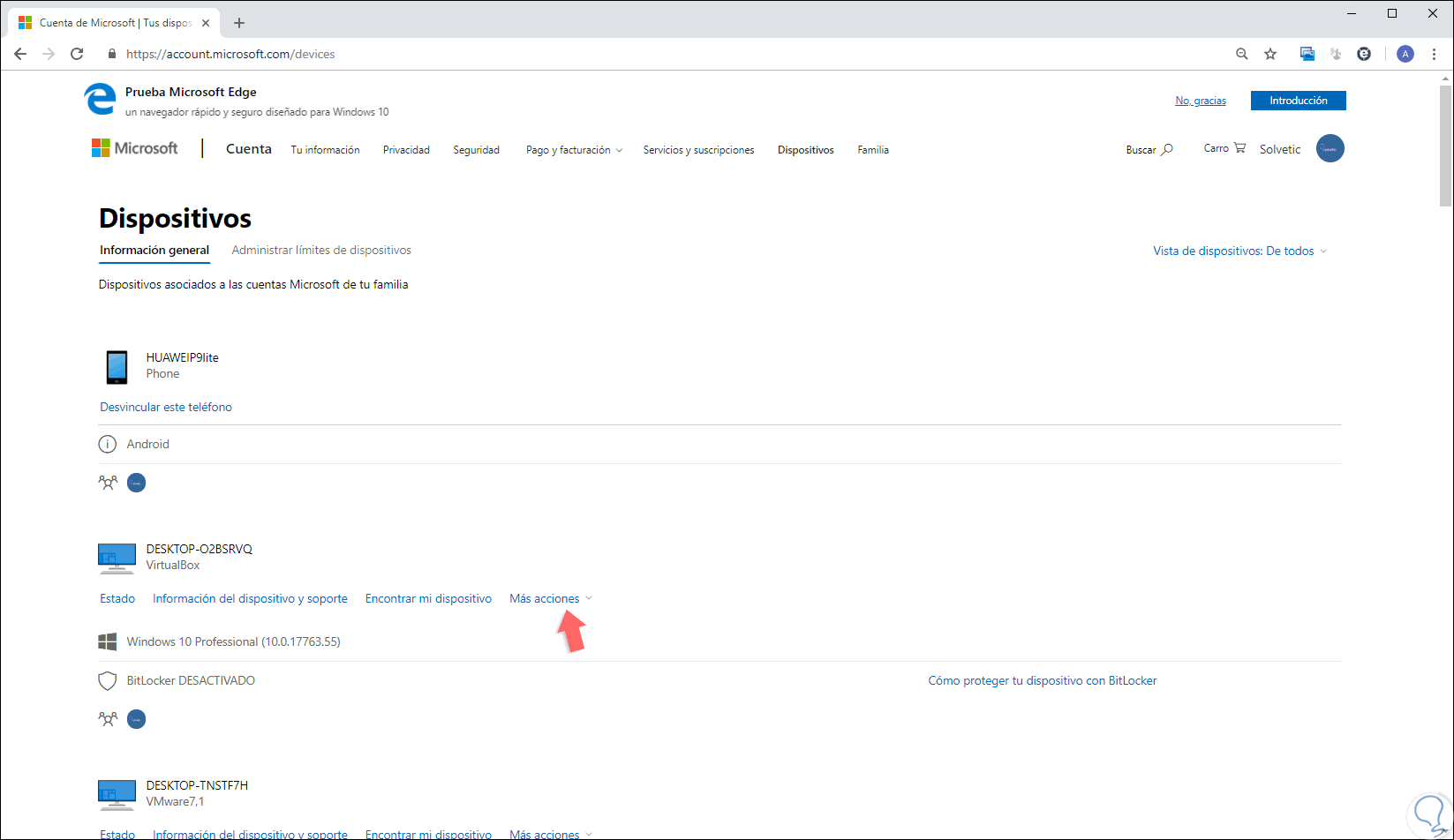Open a new browser tab
1454x840 pixels.
(x=239, y=23)
